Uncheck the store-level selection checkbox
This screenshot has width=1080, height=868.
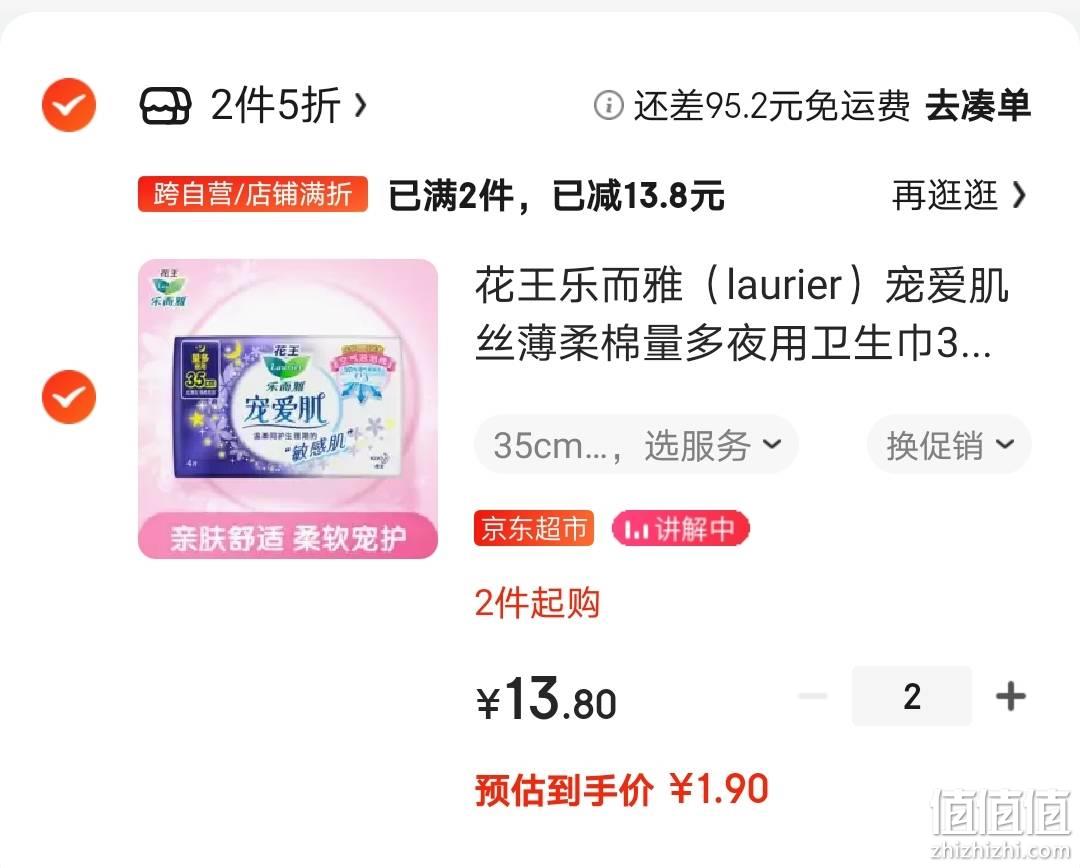coord(69,105)
